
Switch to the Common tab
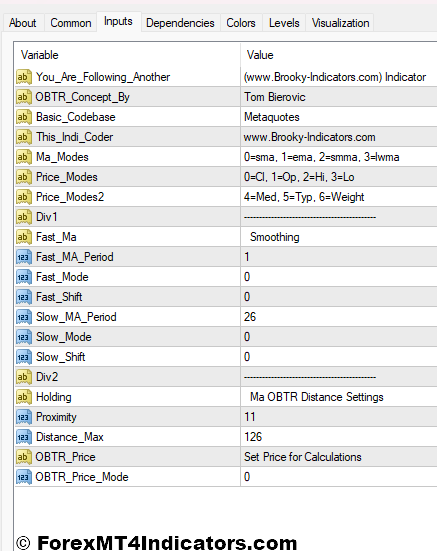point(71,23)
